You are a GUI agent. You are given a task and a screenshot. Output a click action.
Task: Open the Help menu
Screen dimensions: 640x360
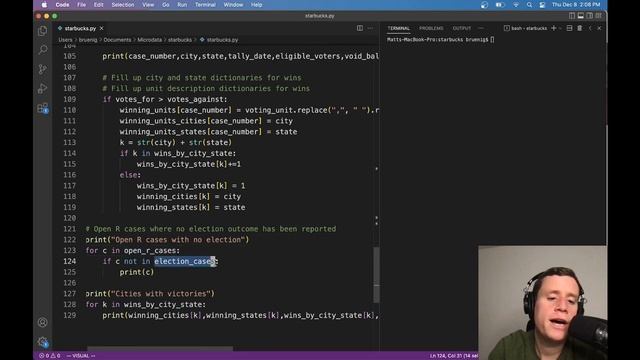coord(256,5)
